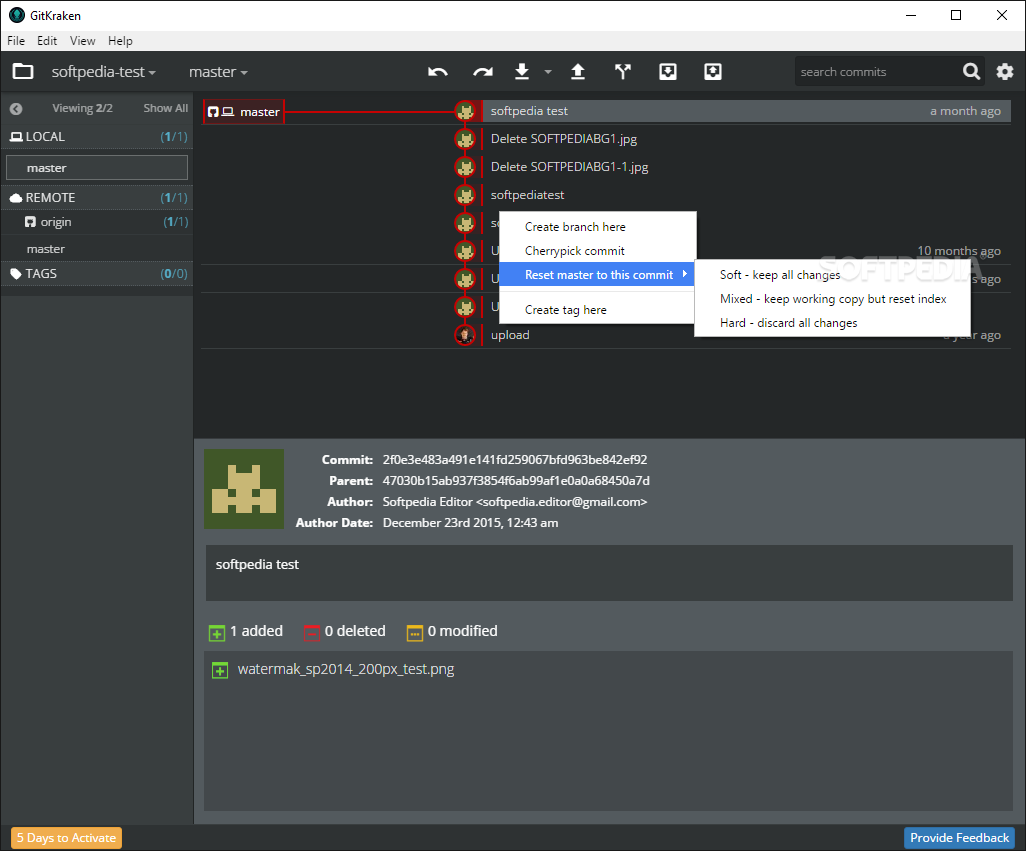Click Provide Feedback button

(x=959, y=838)
